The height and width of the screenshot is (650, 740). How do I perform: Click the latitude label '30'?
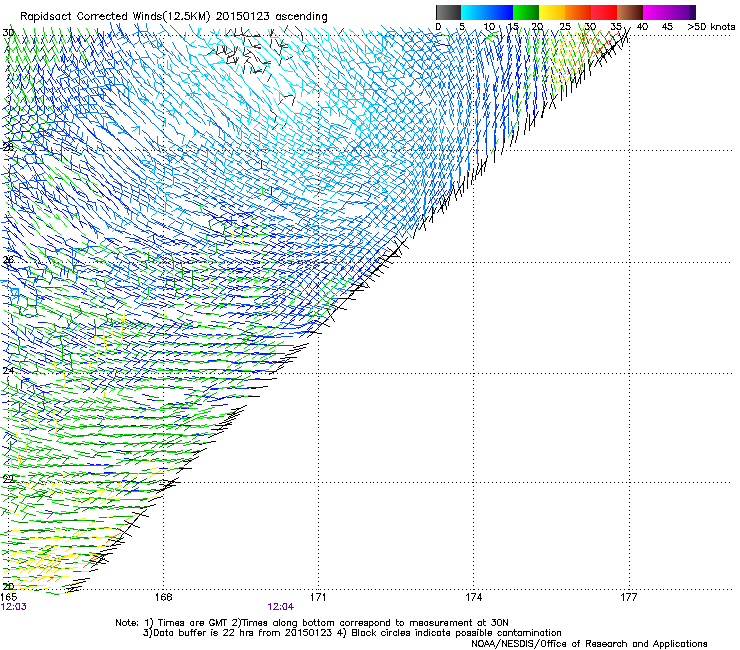(x=8, y=33)
